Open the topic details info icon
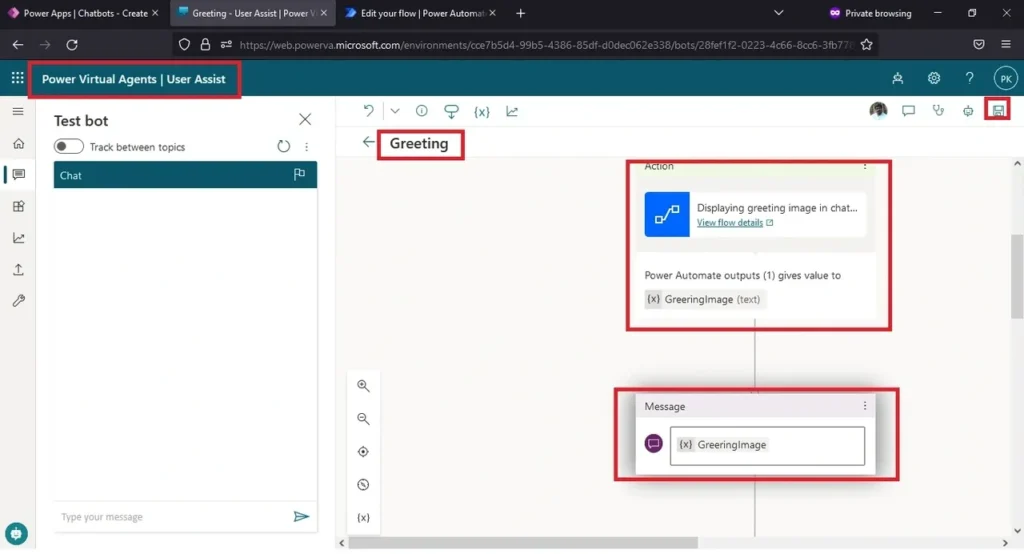1024x554 pixels. click(x=422, y=111)
